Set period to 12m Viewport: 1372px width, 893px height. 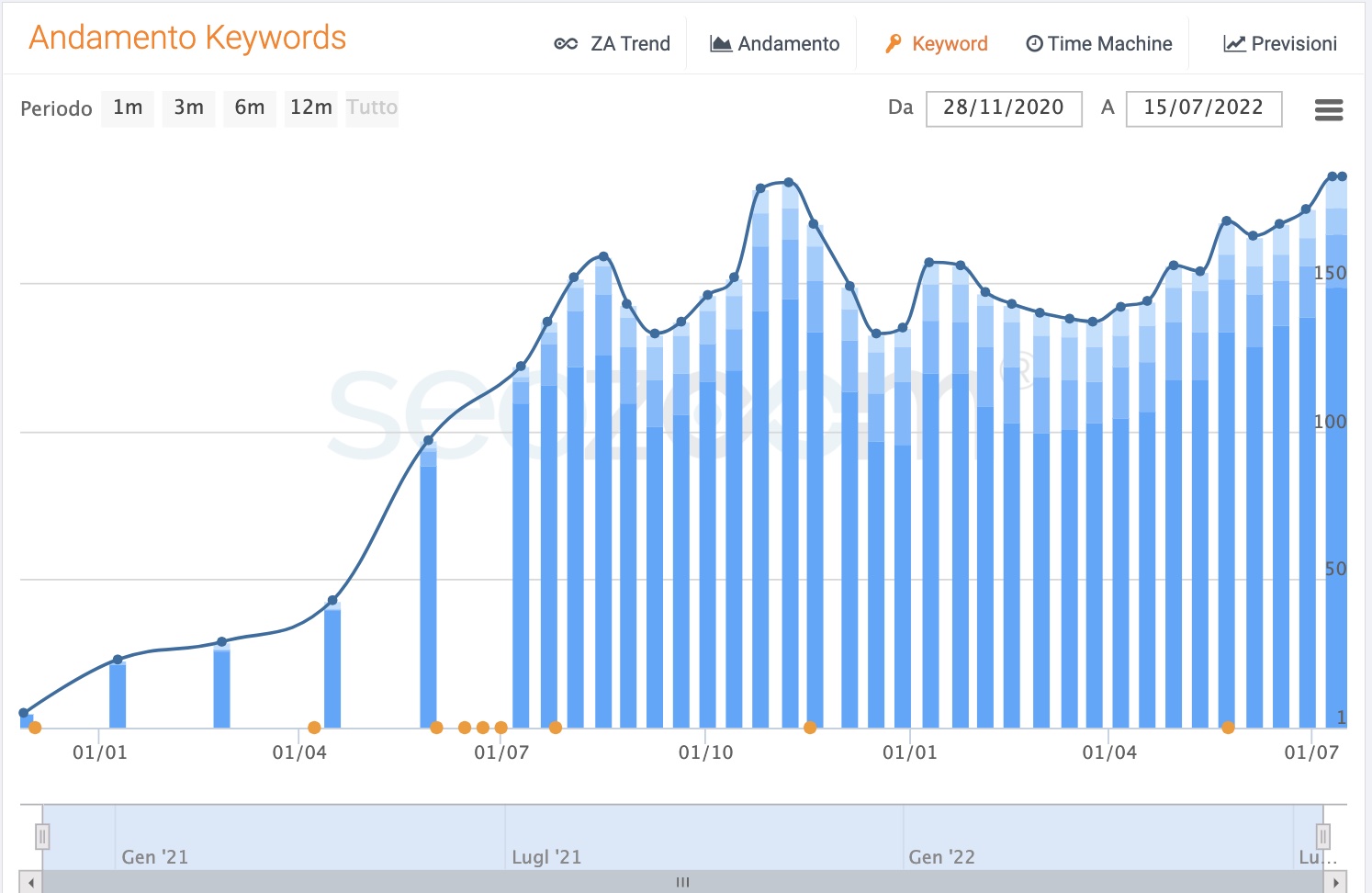(x=310, y=108)
